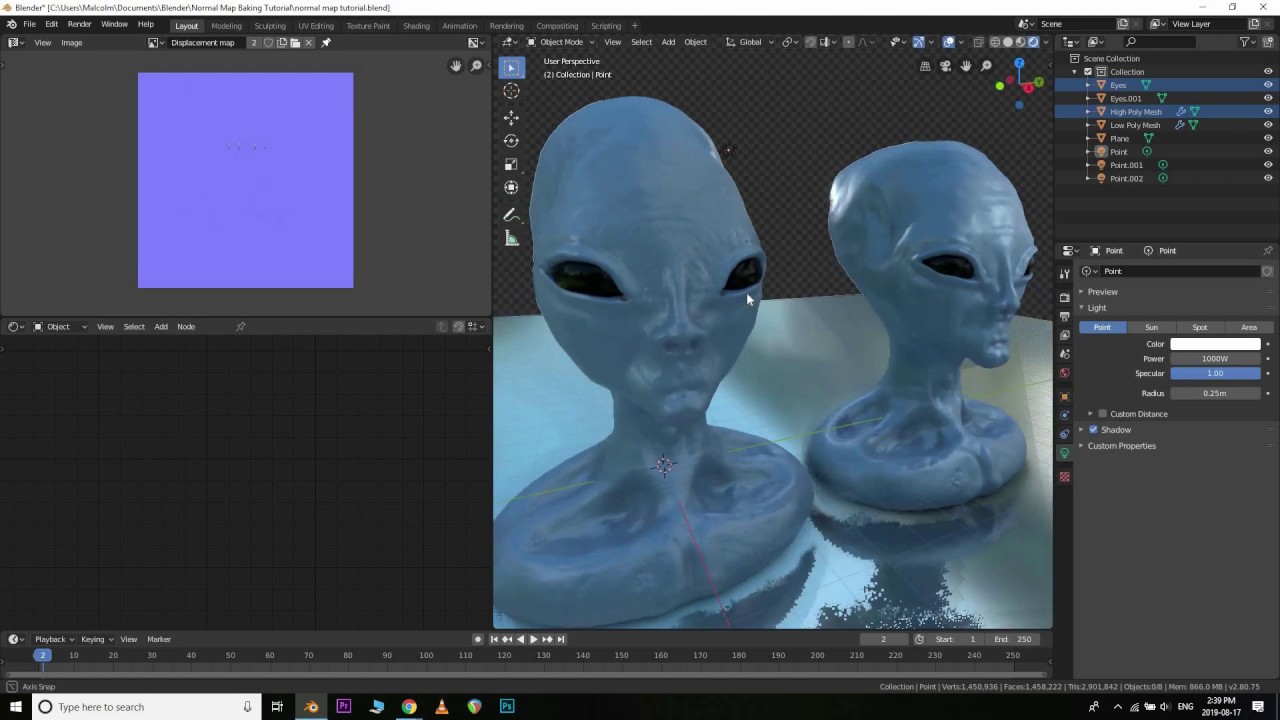Switch to the Sculpting workspace tab
Viewport: 1280px width, 720px height.
pos(270,26)
